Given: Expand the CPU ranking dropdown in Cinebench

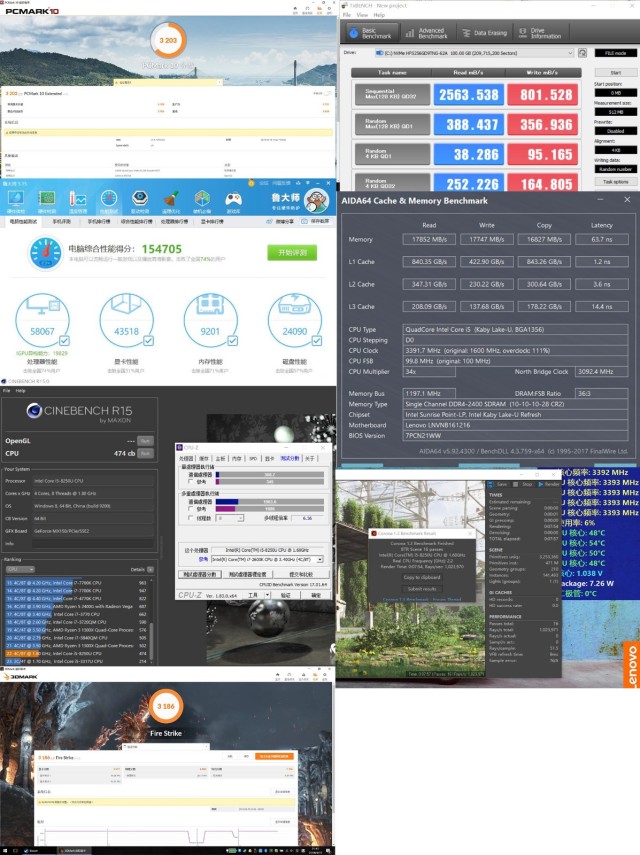Looking at the screenshot, I should (20, 569).
